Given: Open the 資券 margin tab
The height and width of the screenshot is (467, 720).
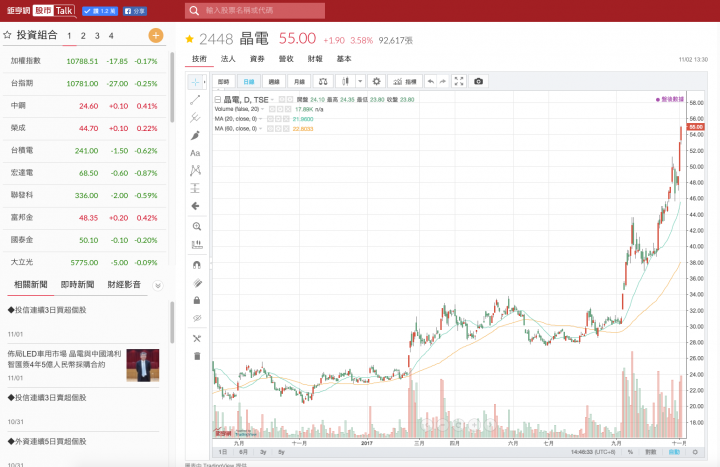Looking at the screenshot, I should [x=257, y=59].
